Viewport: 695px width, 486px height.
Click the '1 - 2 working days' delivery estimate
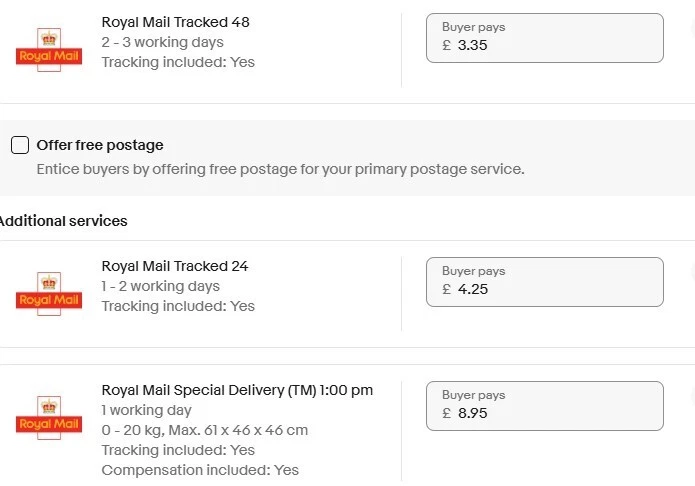click(x=161, y=286)
